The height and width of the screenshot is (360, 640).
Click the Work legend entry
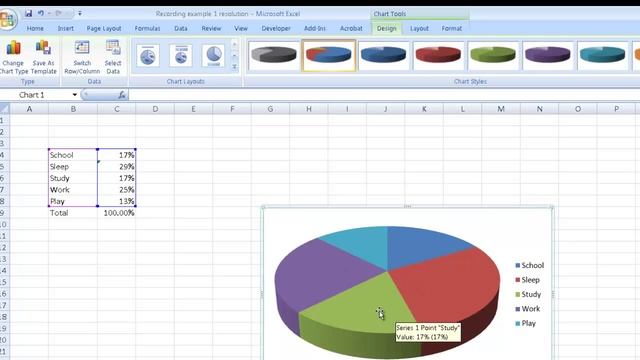coord(527,309)
